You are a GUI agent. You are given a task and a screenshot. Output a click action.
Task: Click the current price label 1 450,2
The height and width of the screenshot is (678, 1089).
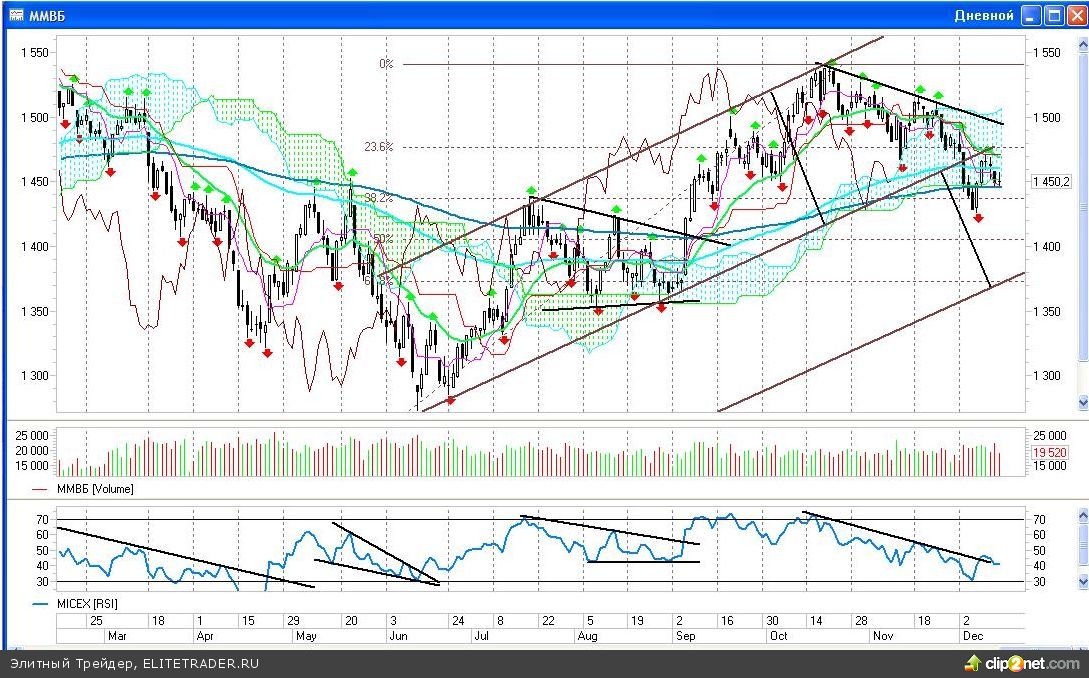pyautogui.click(x=1051, y=182)
